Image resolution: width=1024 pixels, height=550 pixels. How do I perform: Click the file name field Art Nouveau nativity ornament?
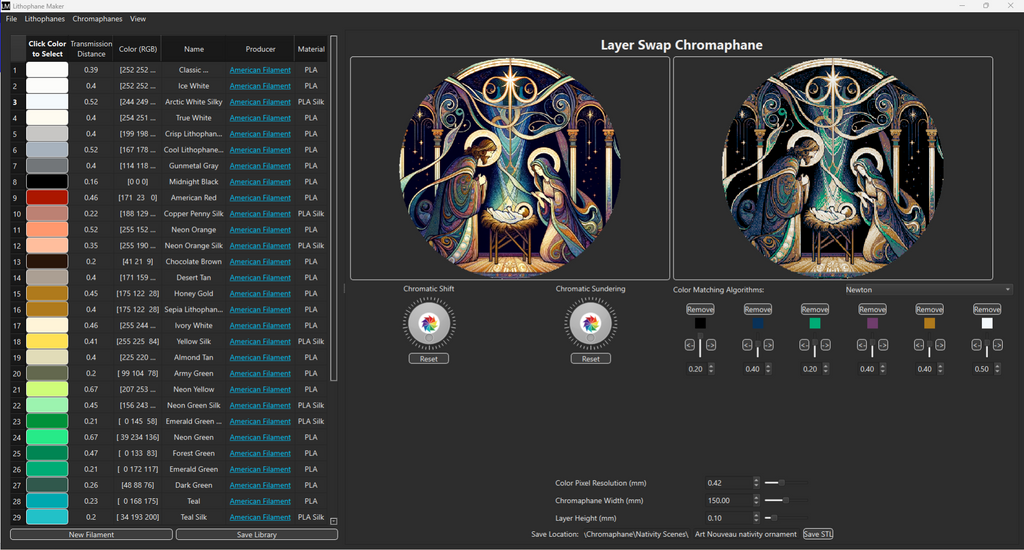[x=746, y=534]
